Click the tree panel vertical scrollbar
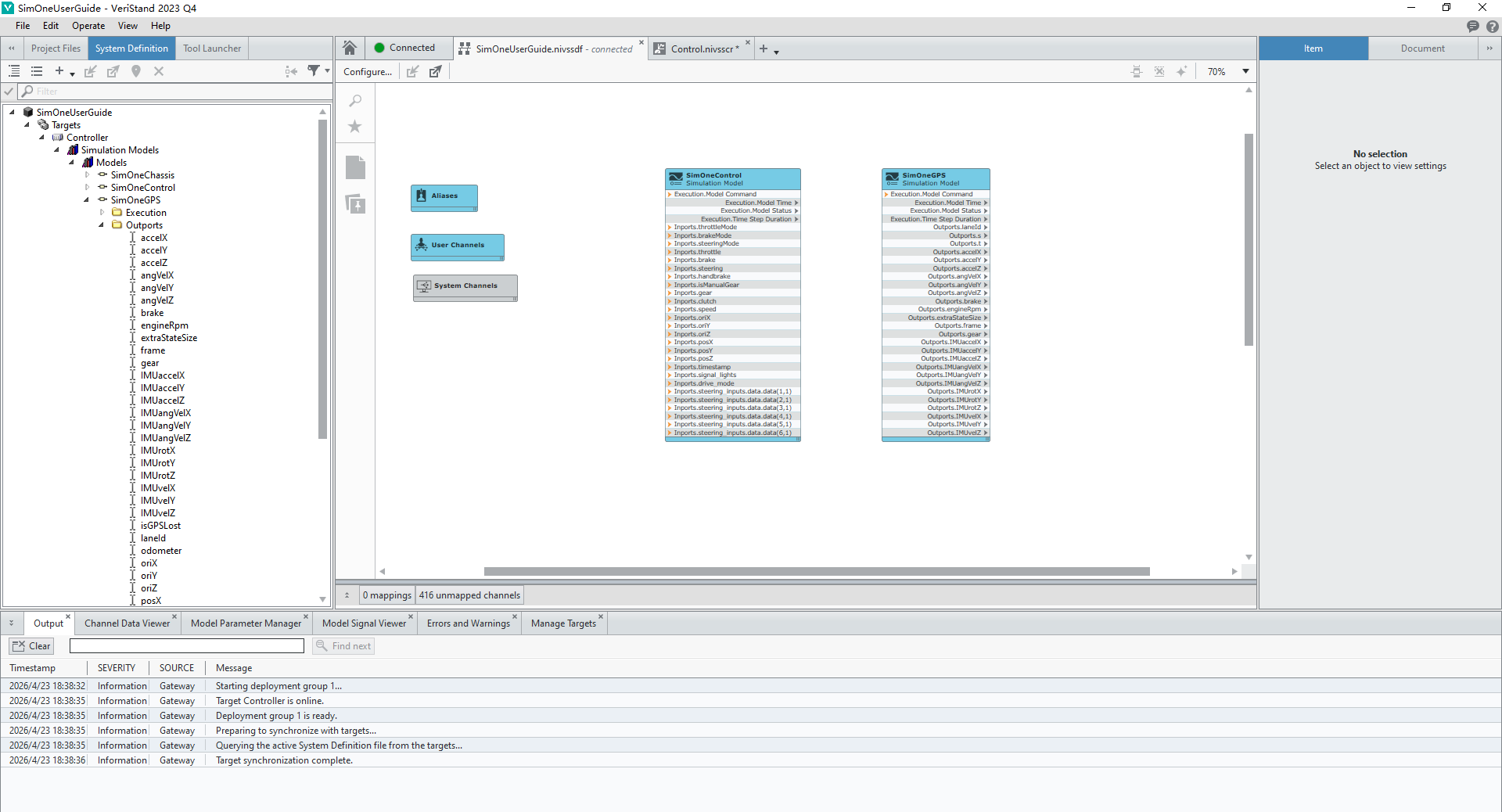The height and width of the screenshot is (812, 1502). 322,278
